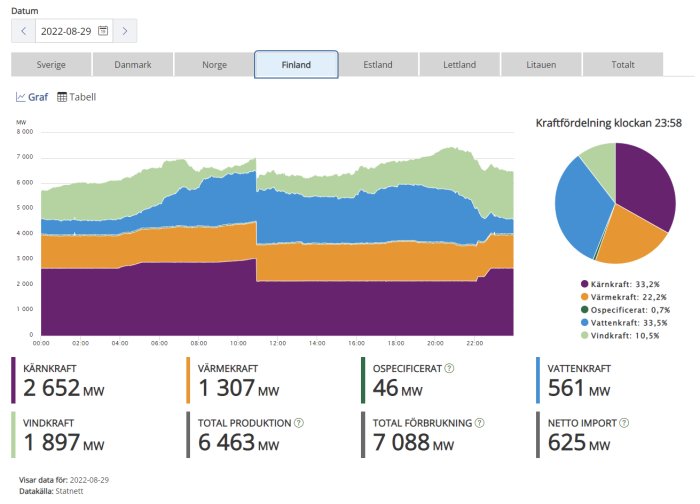This screenshot has width=700, height=504.
Task: Show the Lettland country tab
Action: (459, 65)
